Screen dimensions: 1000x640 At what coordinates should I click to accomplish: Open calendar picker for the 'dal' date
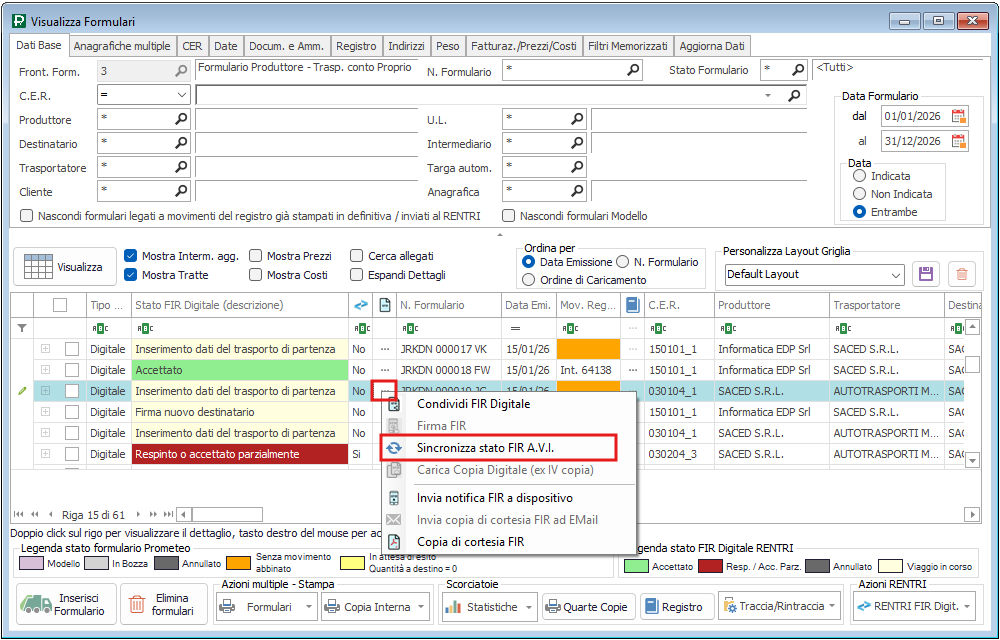[959, 116]
